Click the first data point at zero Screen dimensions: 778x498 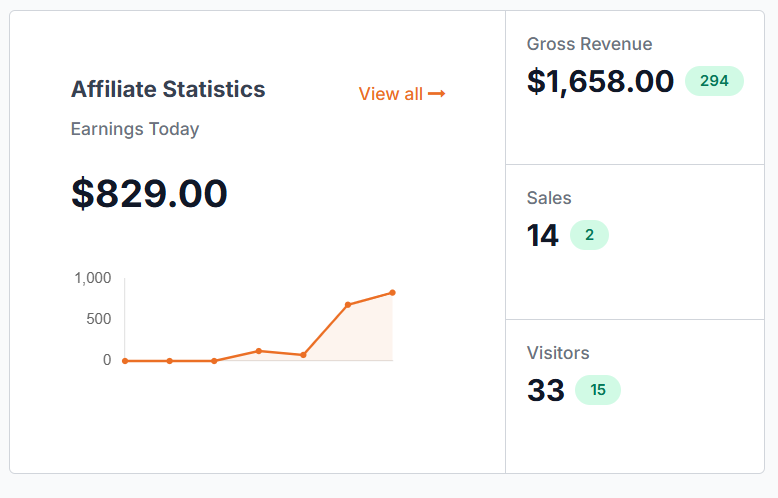coord(125,361)
